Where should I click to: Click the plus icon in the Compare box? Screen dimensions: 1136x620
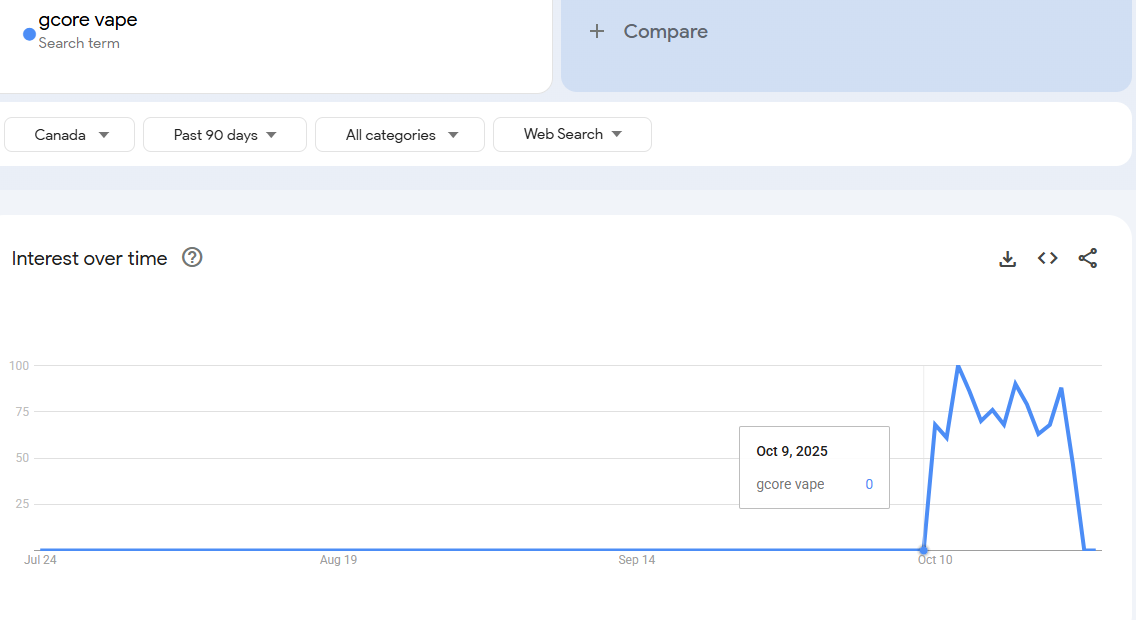coord(597,31)
